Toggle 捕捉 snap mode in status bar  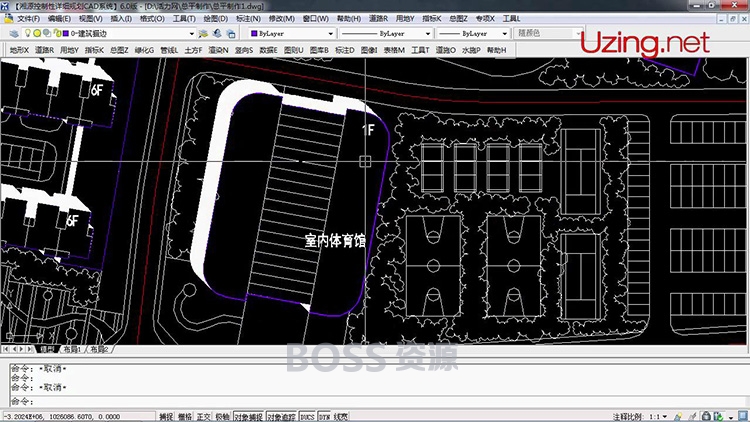[166, 417]
